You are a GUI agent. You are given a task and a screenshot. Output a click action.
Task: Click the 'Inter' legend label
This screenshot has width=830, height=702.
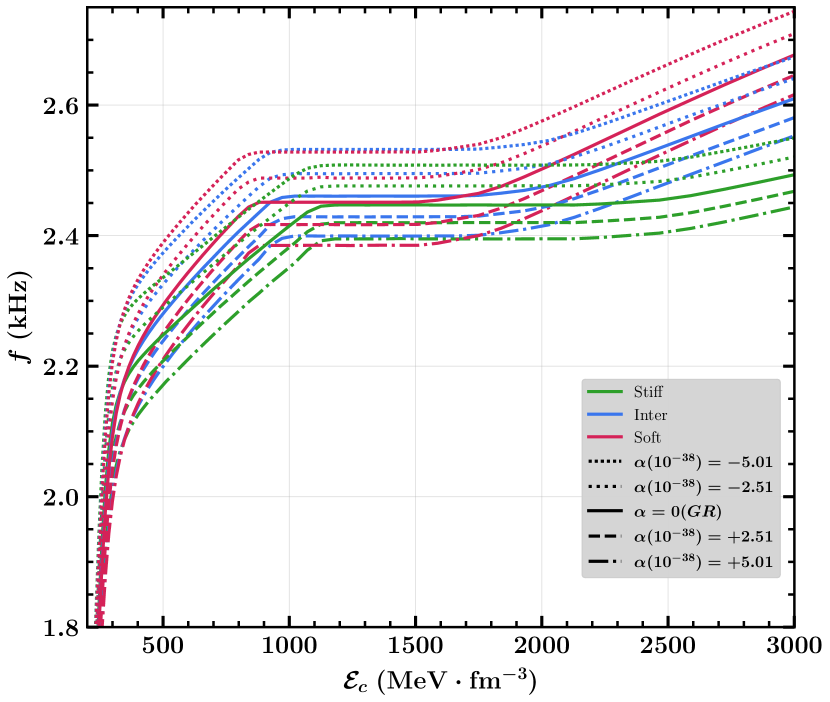pos(650,415)
